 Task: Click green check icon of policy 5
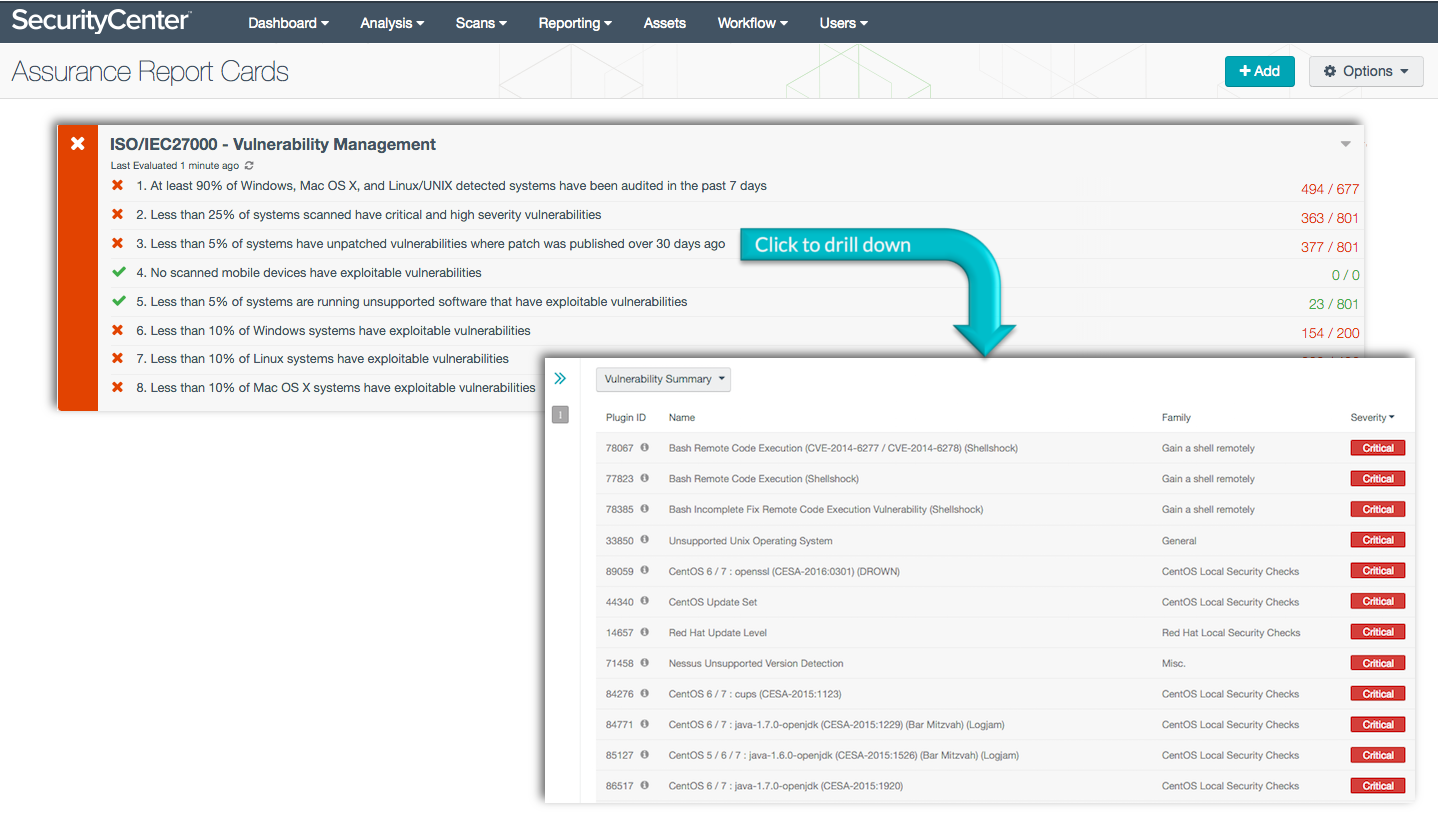point(119,301)
